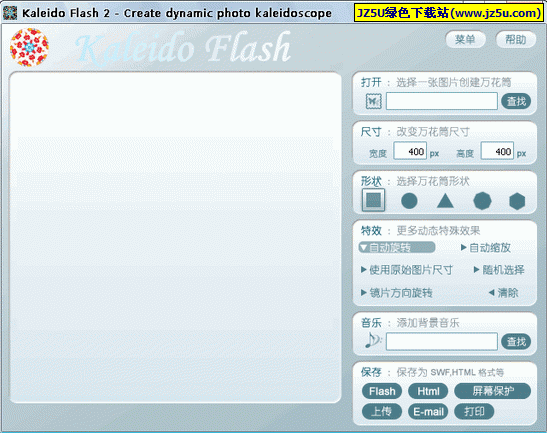Click the picture stamp icon in 打开 panel
Screen dimensions: 547x433
coord(373,102)
